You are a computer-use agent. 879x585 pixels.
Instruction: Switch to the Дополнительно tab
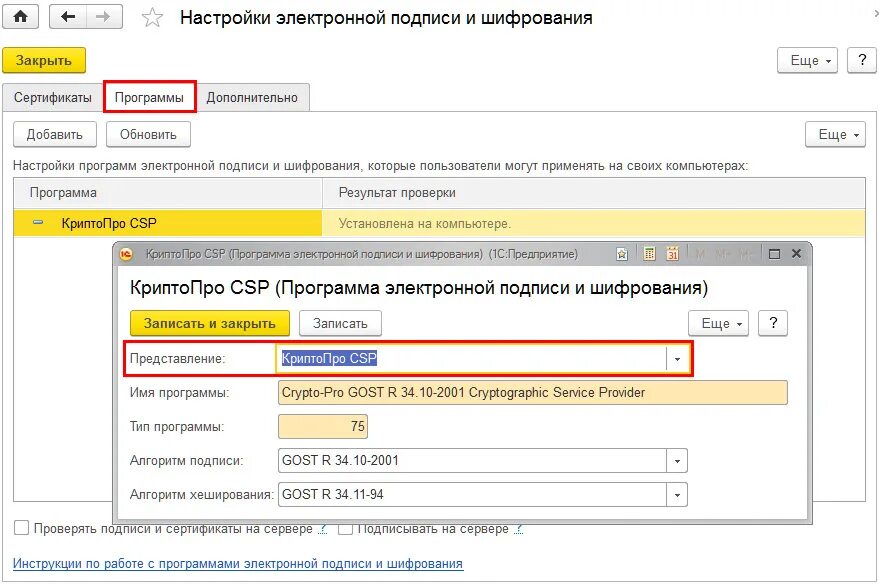(252, 98)
